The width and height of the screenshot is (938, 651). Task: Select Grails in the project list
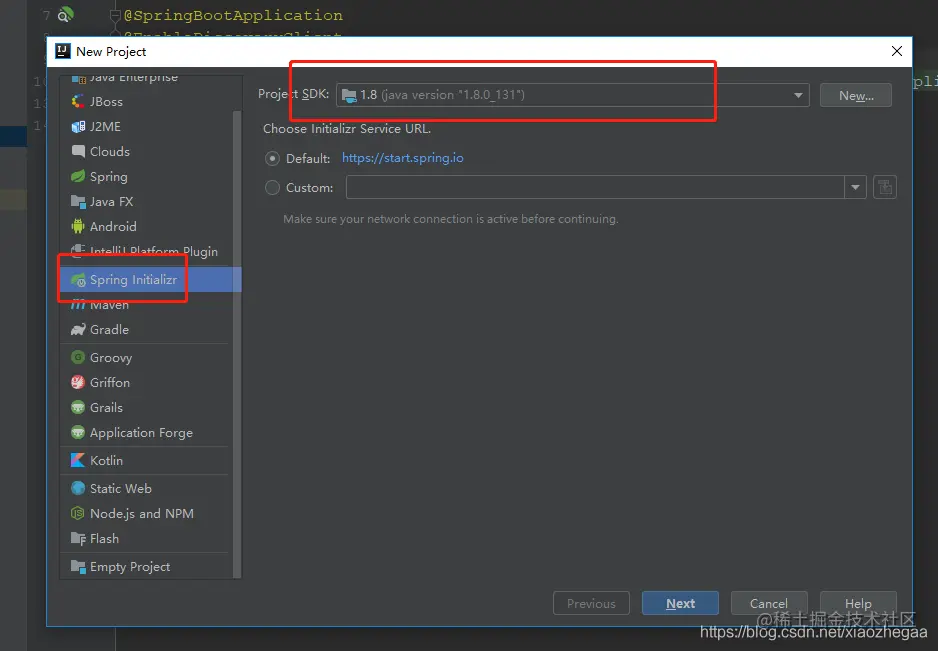[106, 408]
